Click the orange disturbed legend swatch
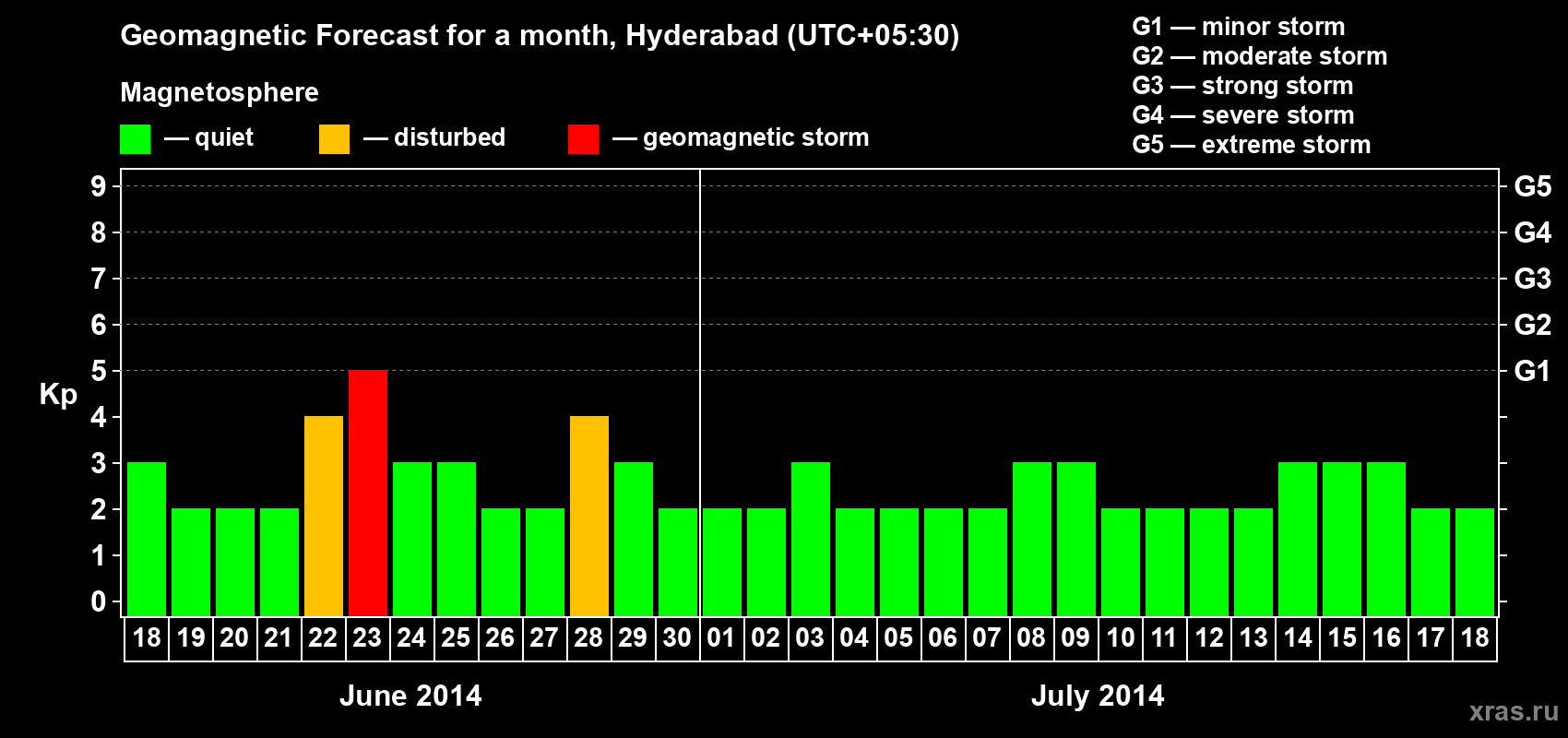The height and width of the screenshot is (738, 1568). pyautogui.click(x=335, y=139)
